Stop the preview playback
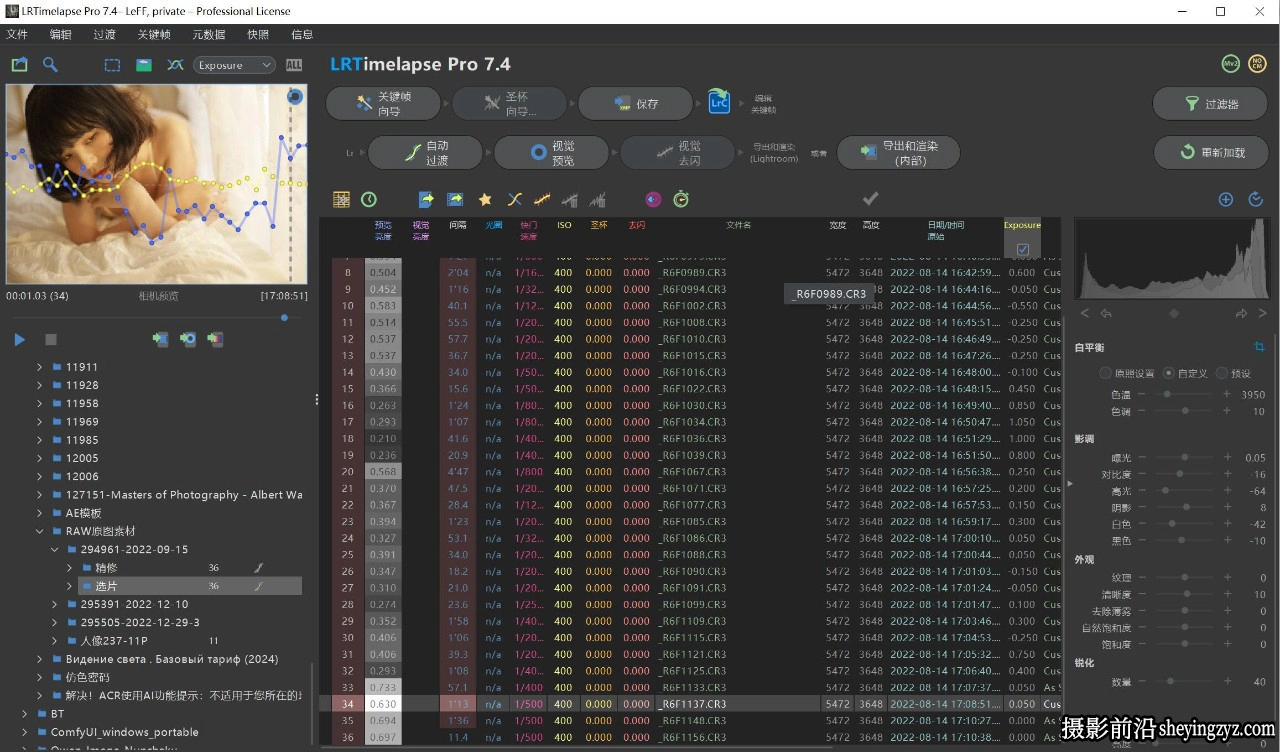1280x752 pixels. (51, 340)
